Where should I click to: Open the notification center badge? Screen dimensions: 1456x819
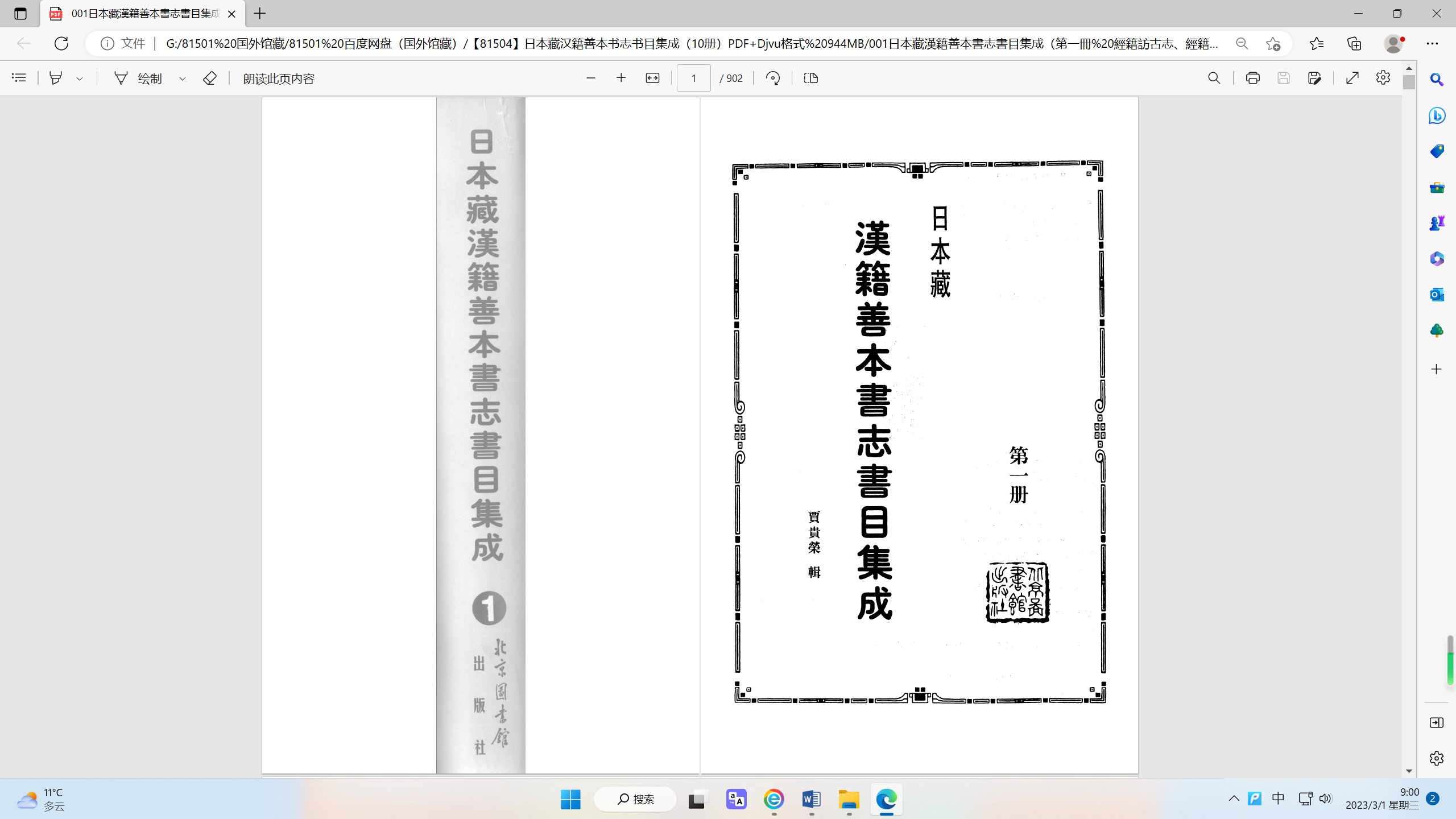coord(1433,799)
